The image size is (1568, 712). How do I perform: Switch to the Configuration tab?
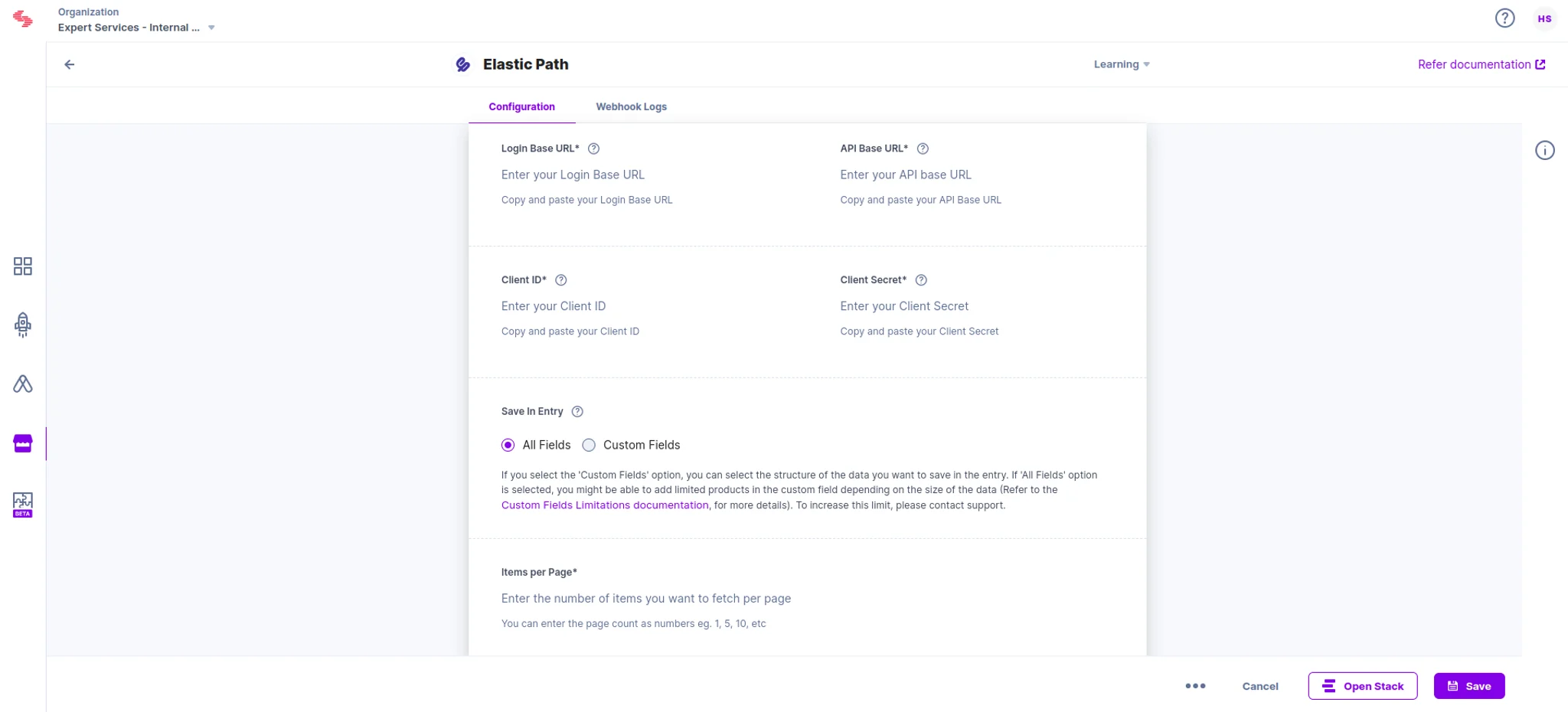click(x=521, y=106)
